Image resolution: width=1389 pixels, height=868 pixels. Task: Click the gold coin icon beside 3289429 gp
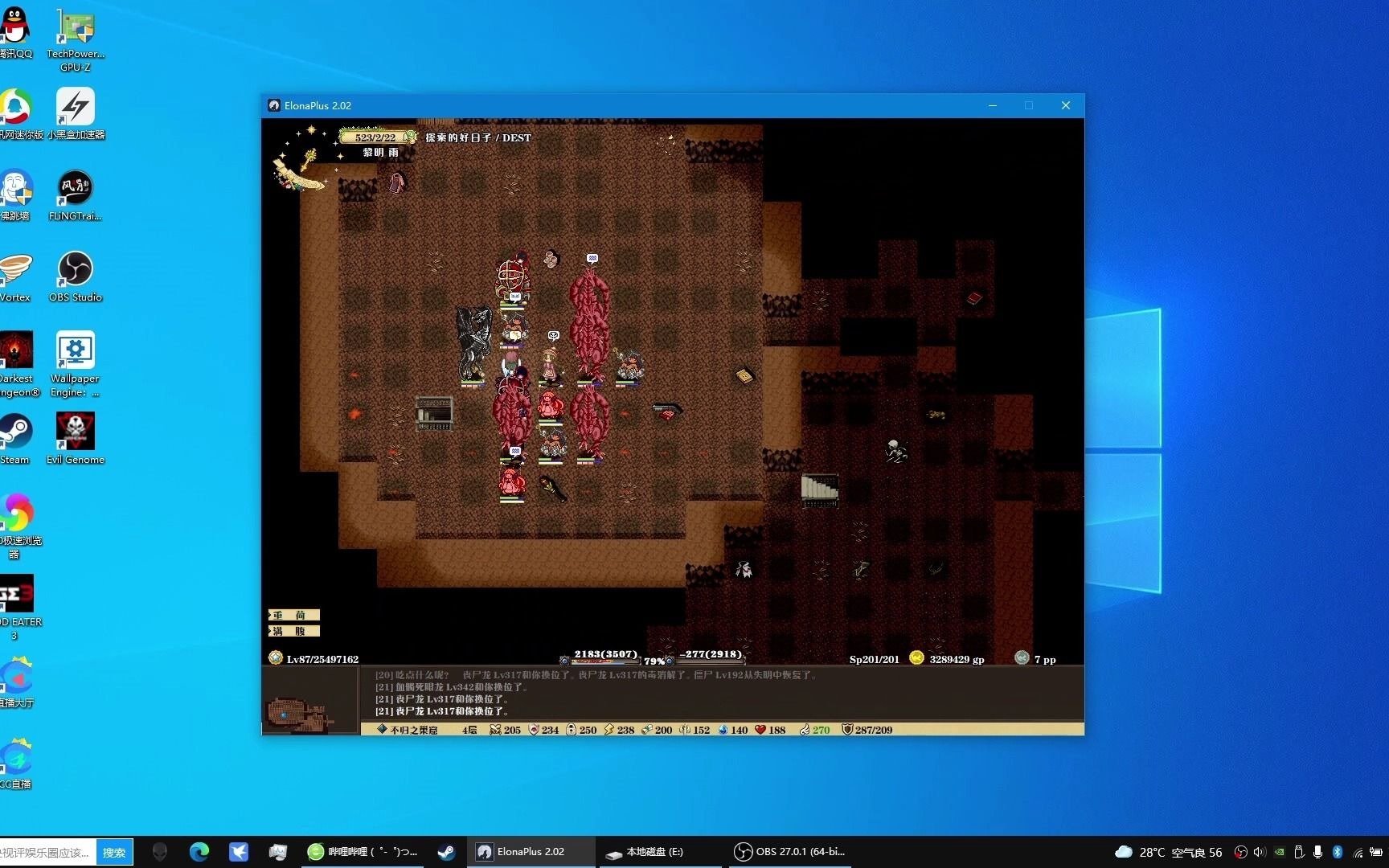point(916,657)
